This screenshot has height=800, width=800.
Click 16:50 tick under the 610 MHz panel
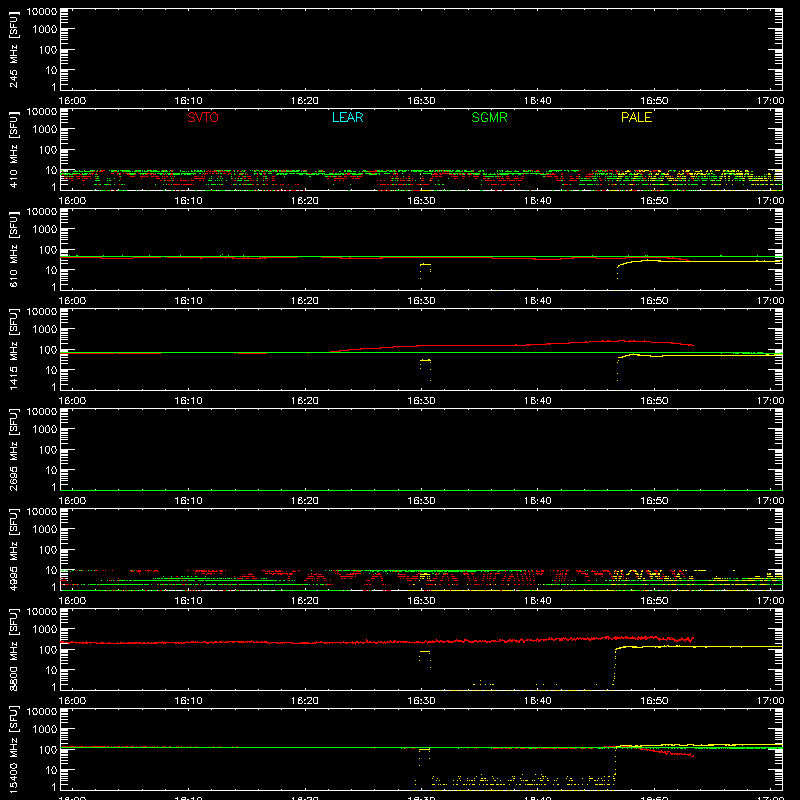tap(654, 301)
